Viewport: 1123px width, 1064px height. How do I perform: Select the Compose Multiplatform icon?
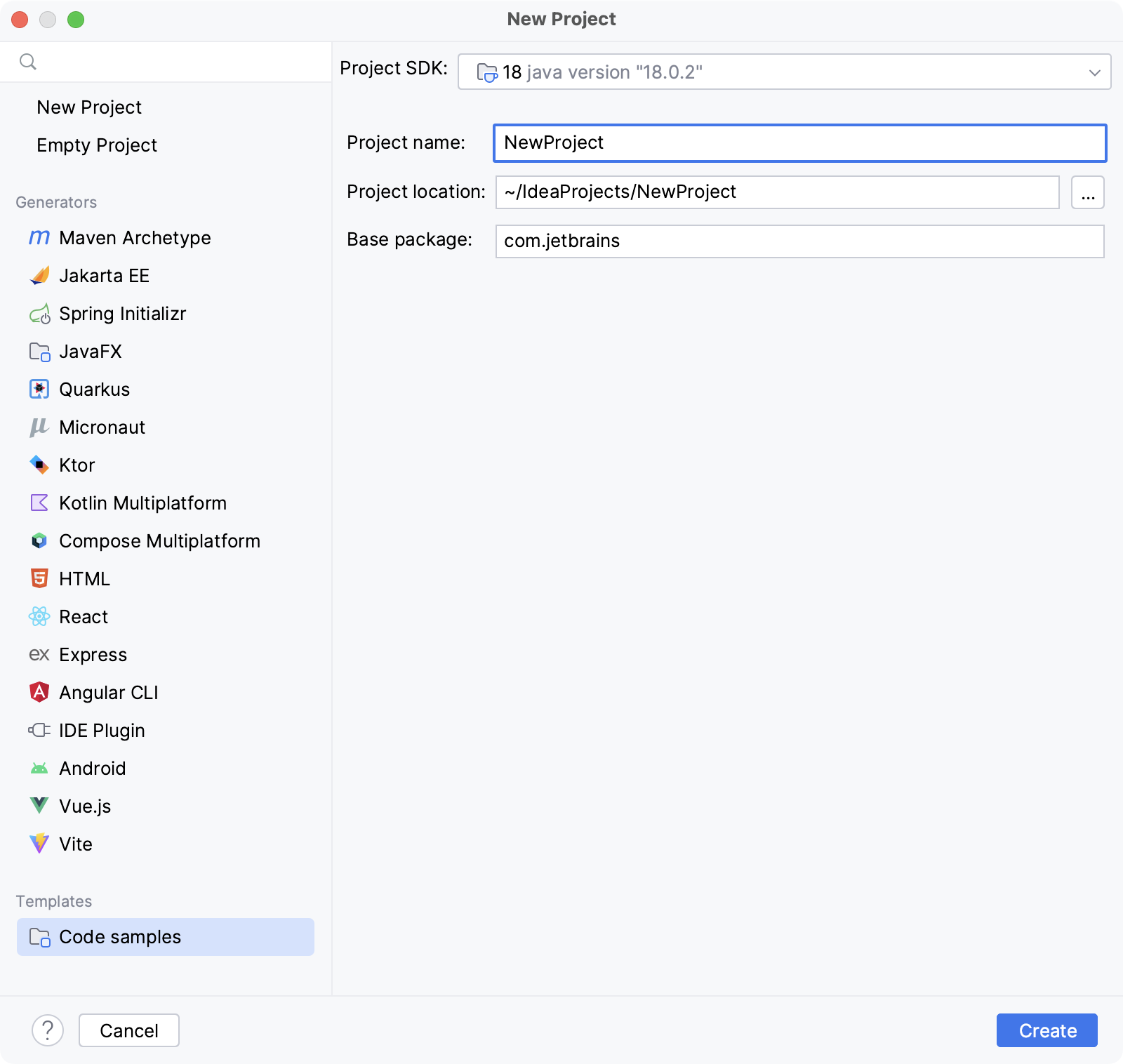(x=39, y=540)
